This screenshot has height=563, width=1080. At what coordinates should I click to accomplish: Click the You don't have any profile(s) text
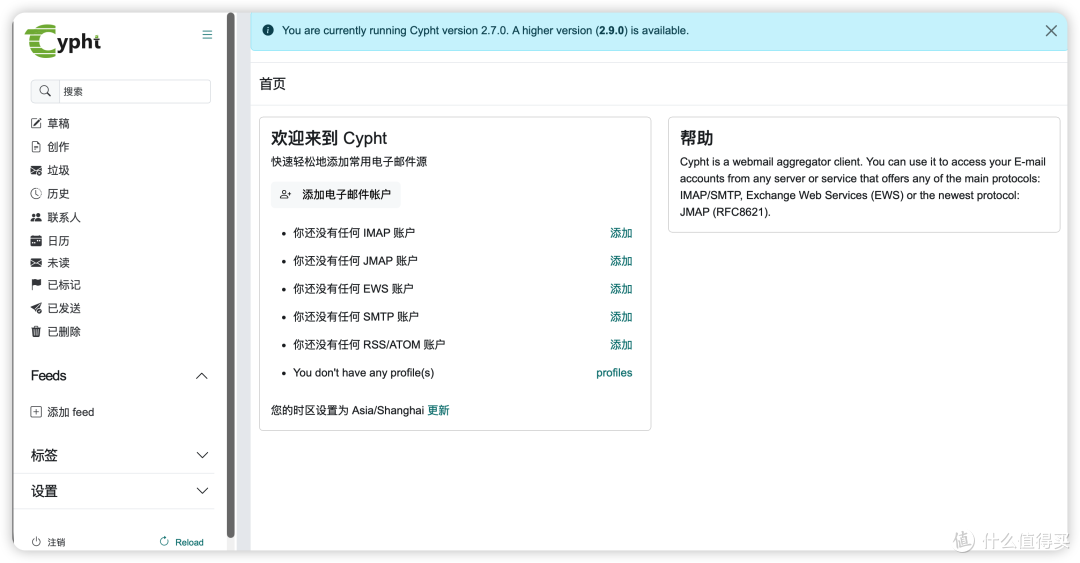click(364, 373)
